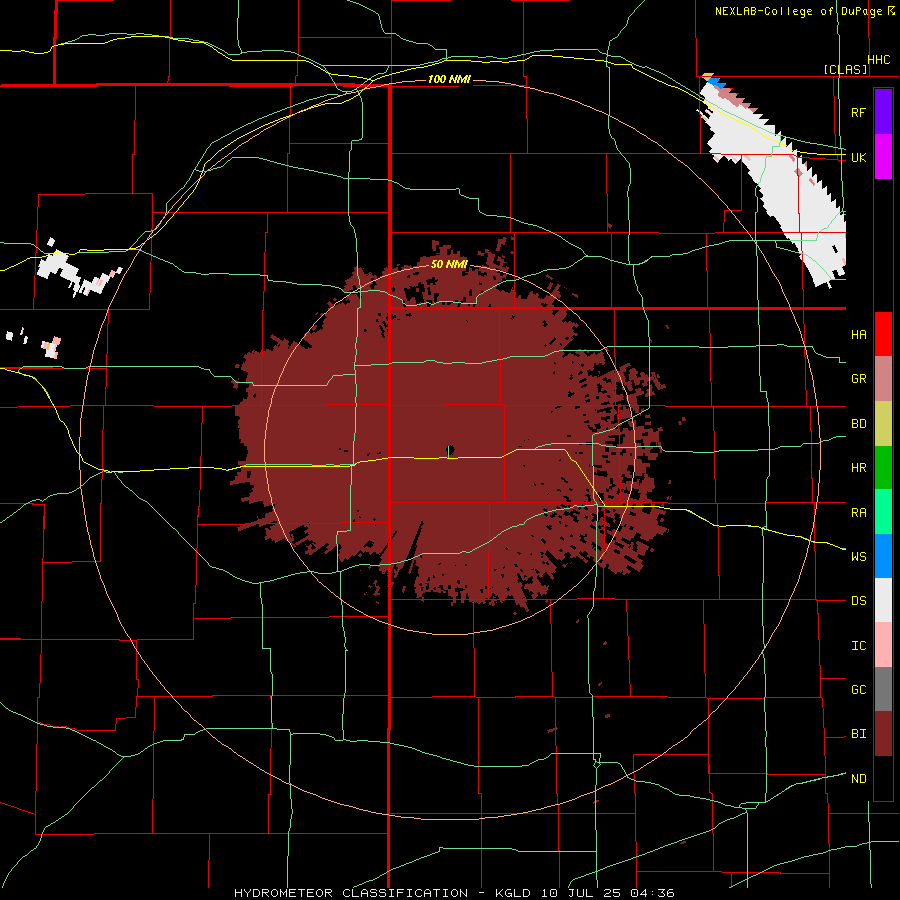This screenshot has width=900, height=900.
Task: Click the Hydrometeor Classification KGLD title text
Action: (x=454, y=893)
